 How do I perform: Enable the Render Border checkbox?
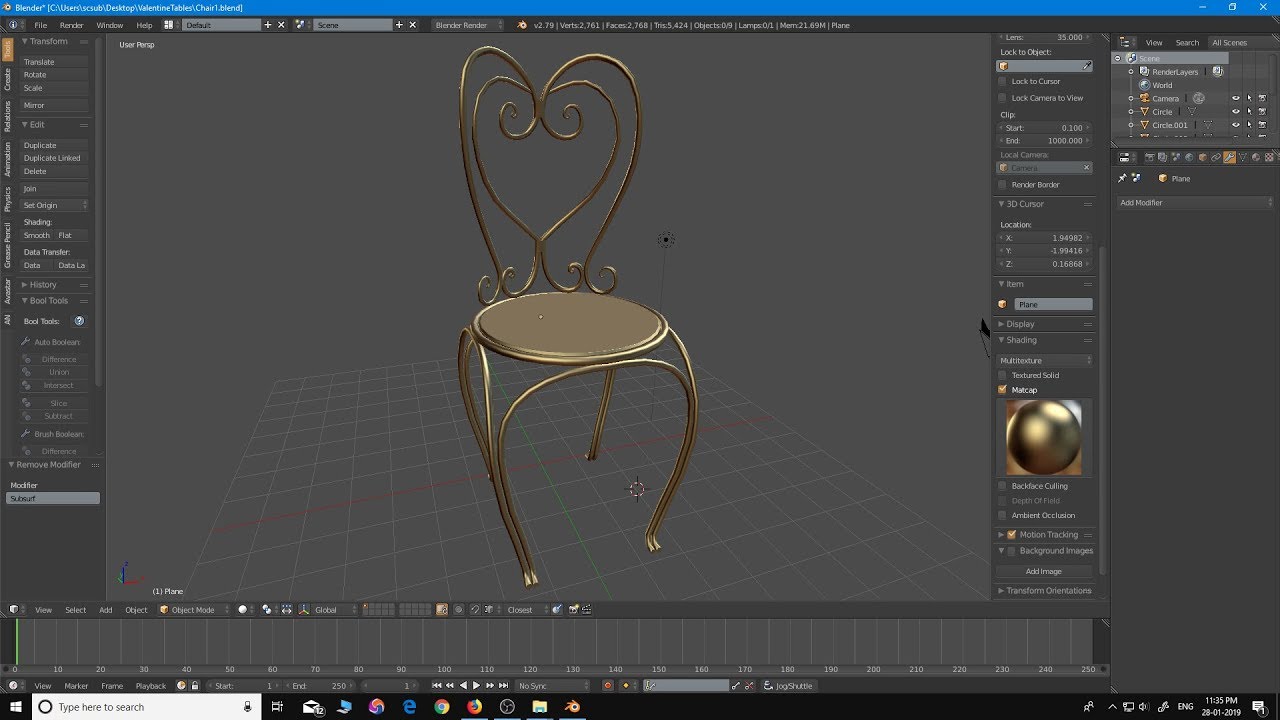click(x=1003, y=185)
